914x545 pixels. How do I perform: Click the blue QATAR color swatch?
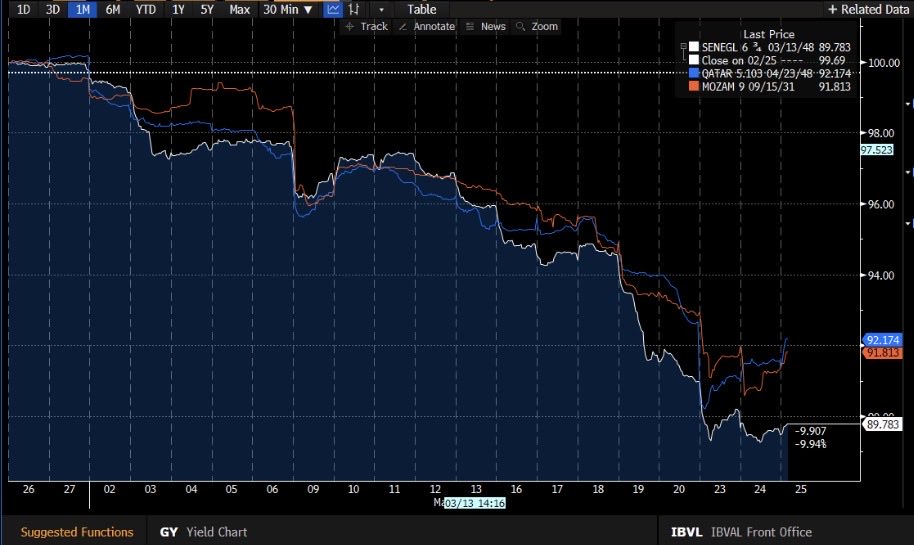694,73
